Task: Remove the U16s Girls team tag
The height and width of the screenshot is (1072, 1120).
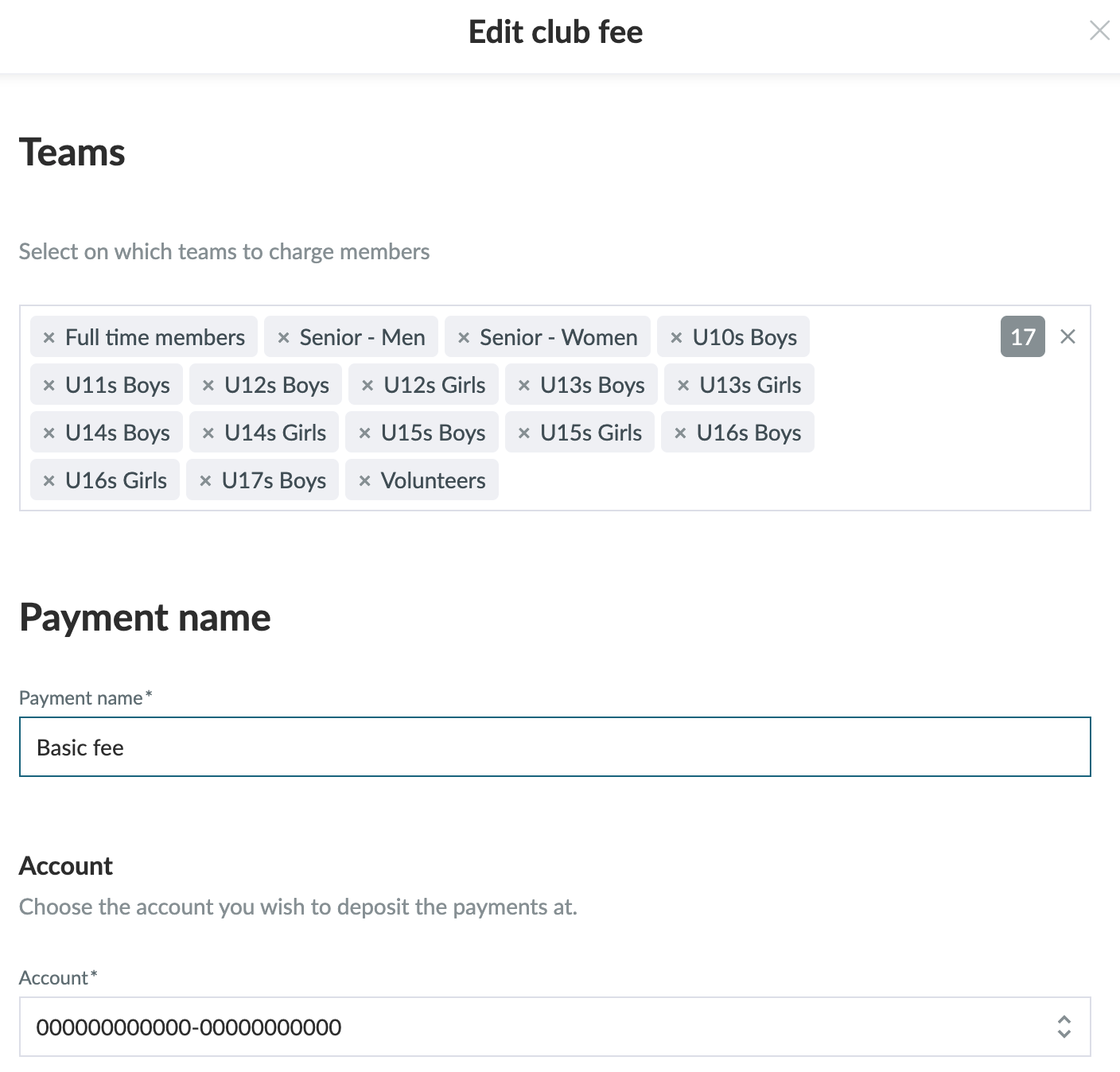Action: [49, 480]
